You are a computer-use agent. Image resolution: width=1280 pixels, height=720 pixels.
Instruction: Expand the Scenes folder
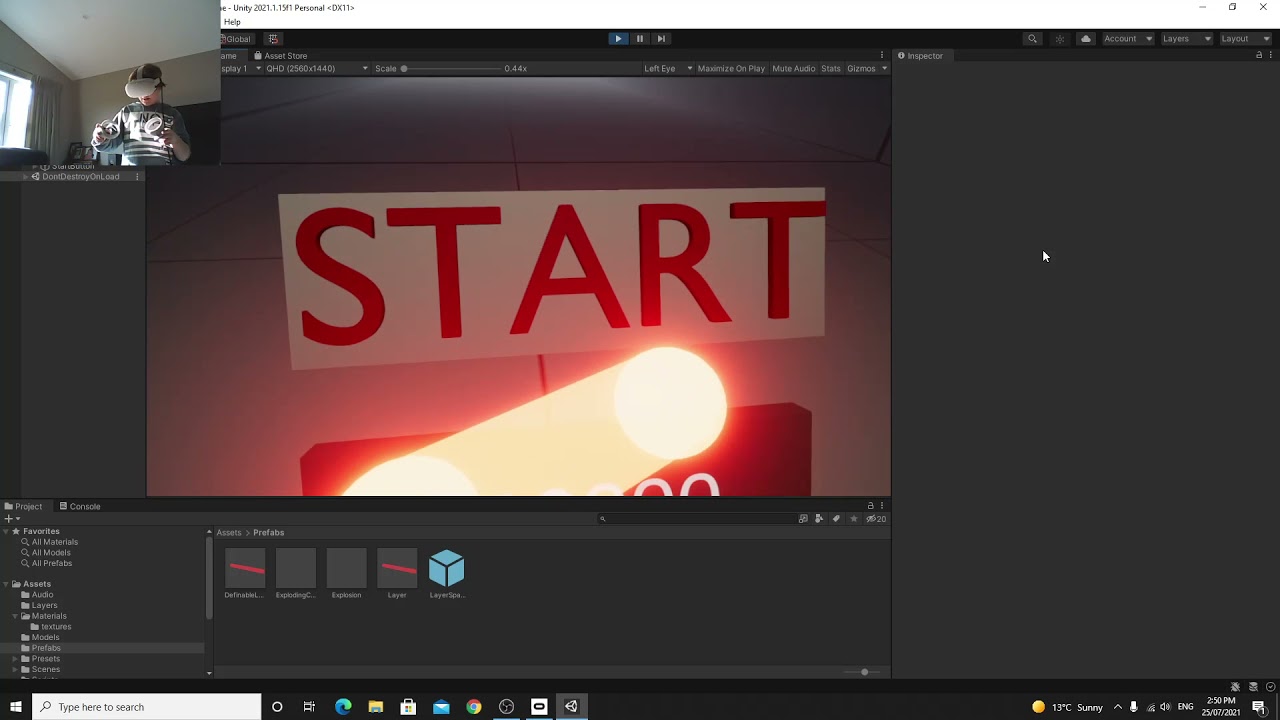[x=15, y=670]
